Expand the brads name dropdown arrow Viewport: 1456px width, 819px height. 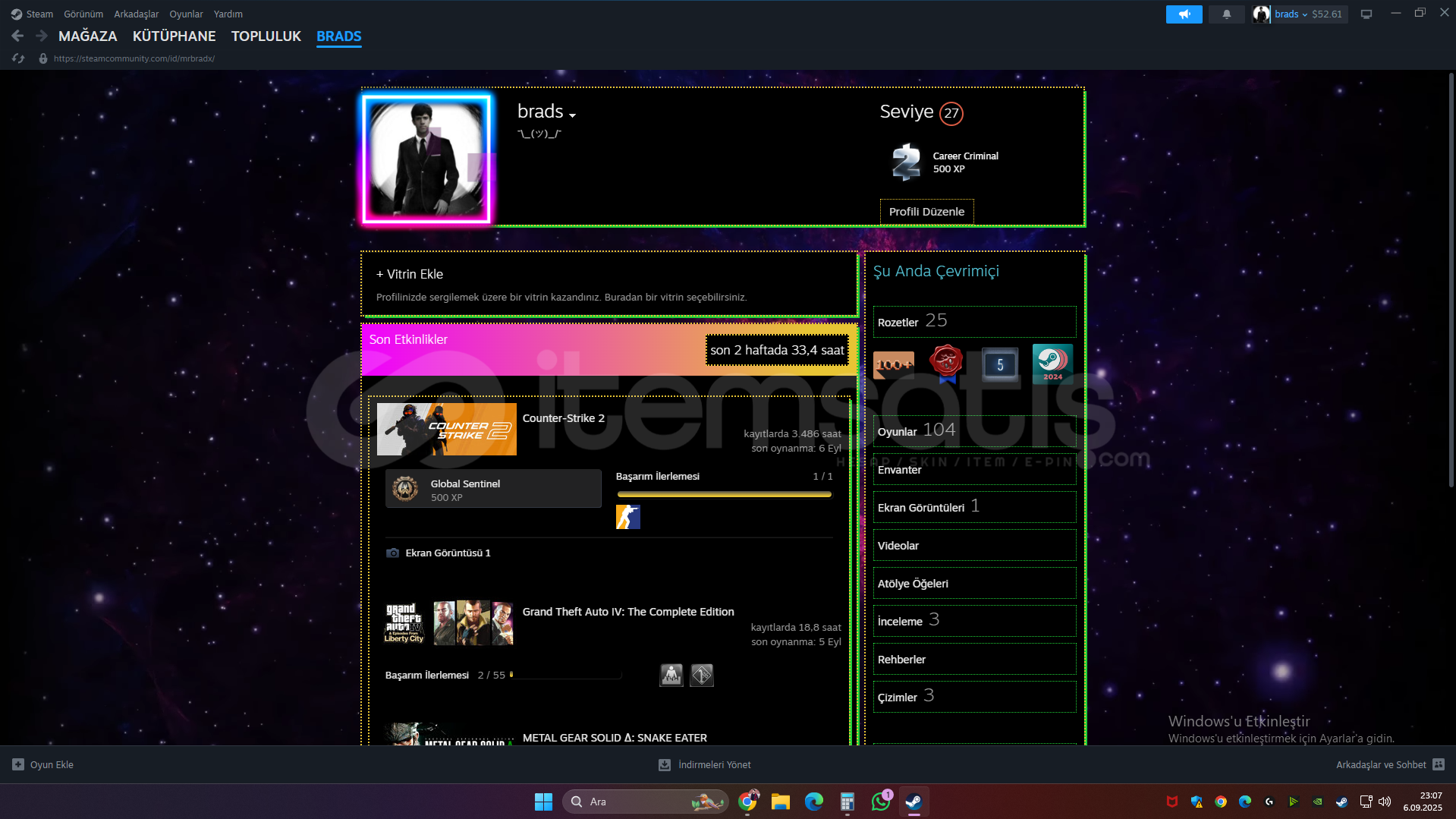[x=572, y=115]
